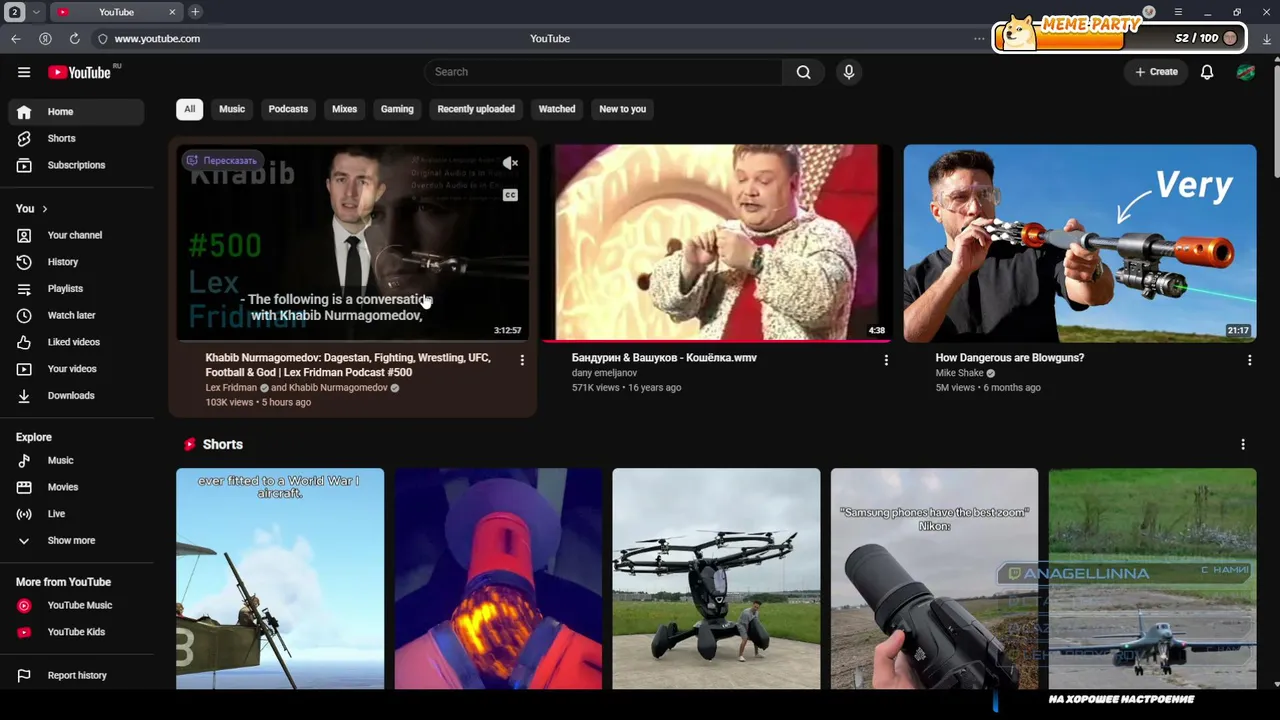1280x720 pixels.
Task: Start voice search with microphone
Action: click(849, 72)
